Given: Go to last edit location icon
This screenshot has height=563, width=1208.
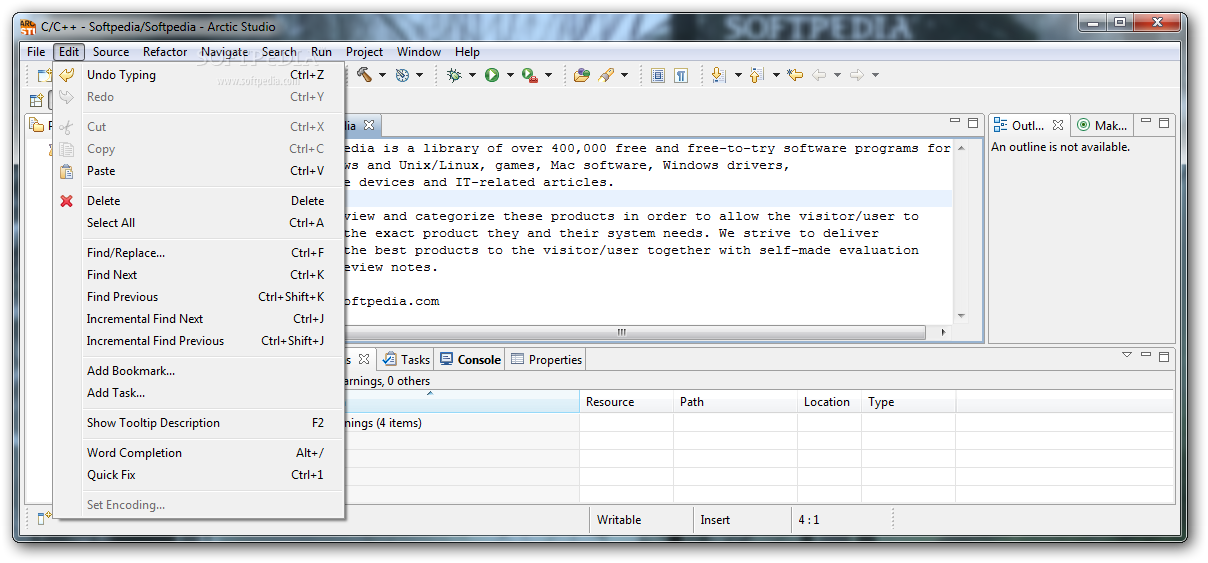Looking at the screenshot, I should click(795, 75).
